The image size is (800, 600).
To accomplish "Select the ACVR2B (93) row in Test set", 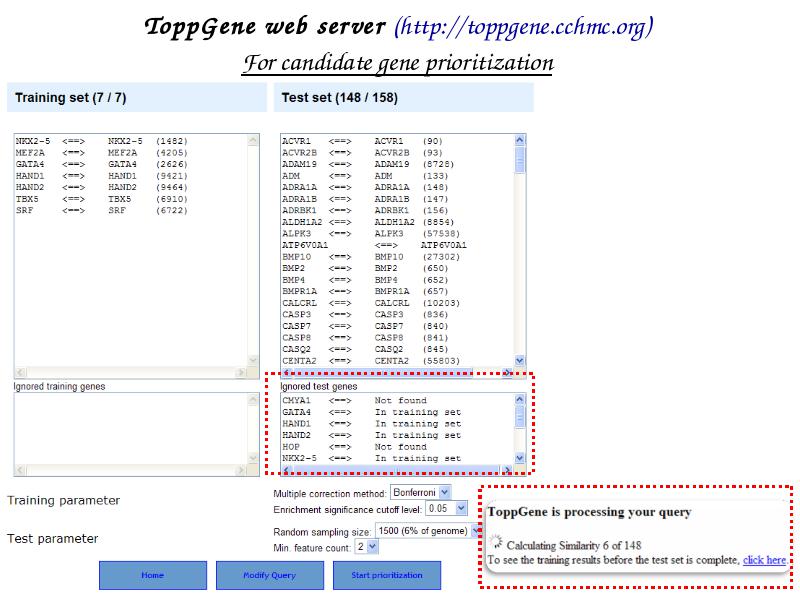I will coord(362,153).
